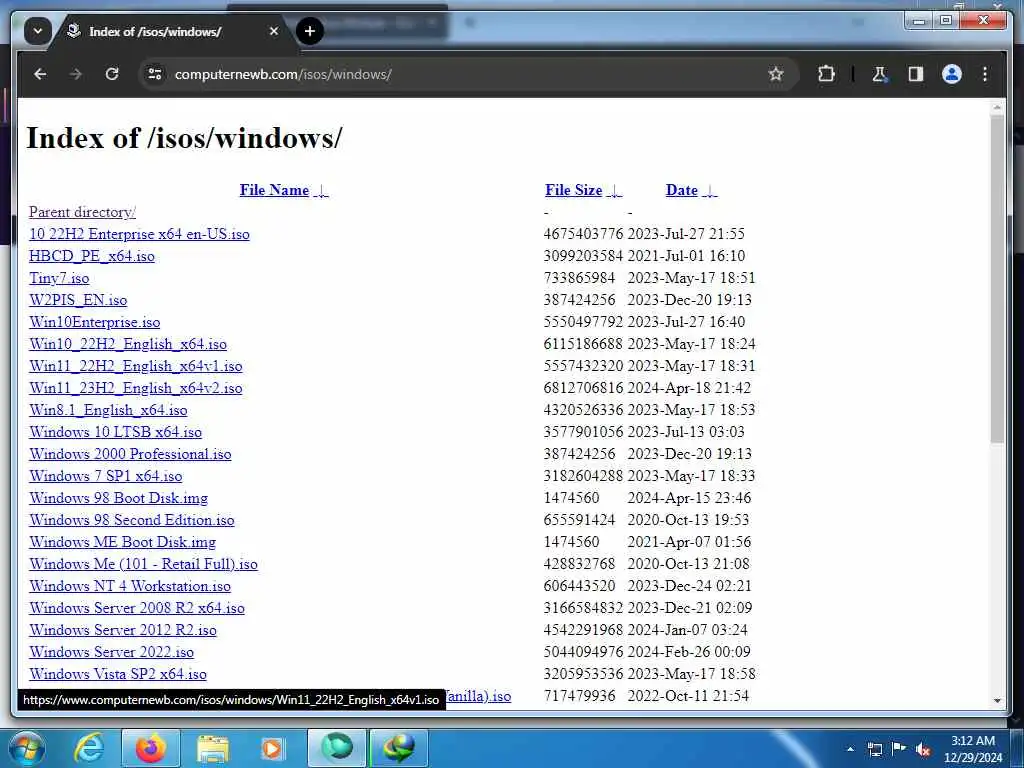Open a new tab with the plus button
This screenshot has width=1024, height=768.
point(310,31)
